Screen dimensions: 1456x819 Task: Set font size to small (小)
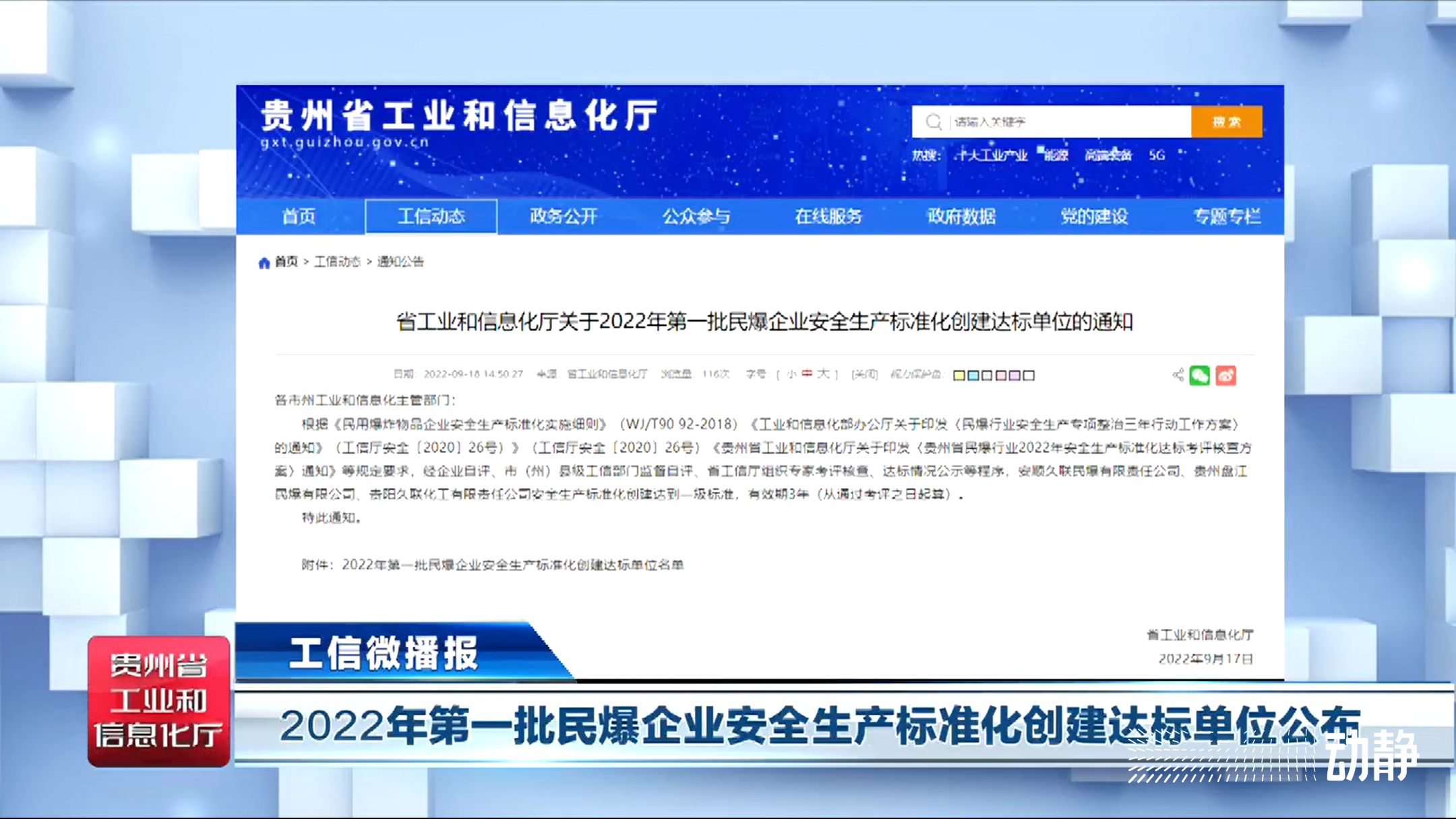click(791, 374)
